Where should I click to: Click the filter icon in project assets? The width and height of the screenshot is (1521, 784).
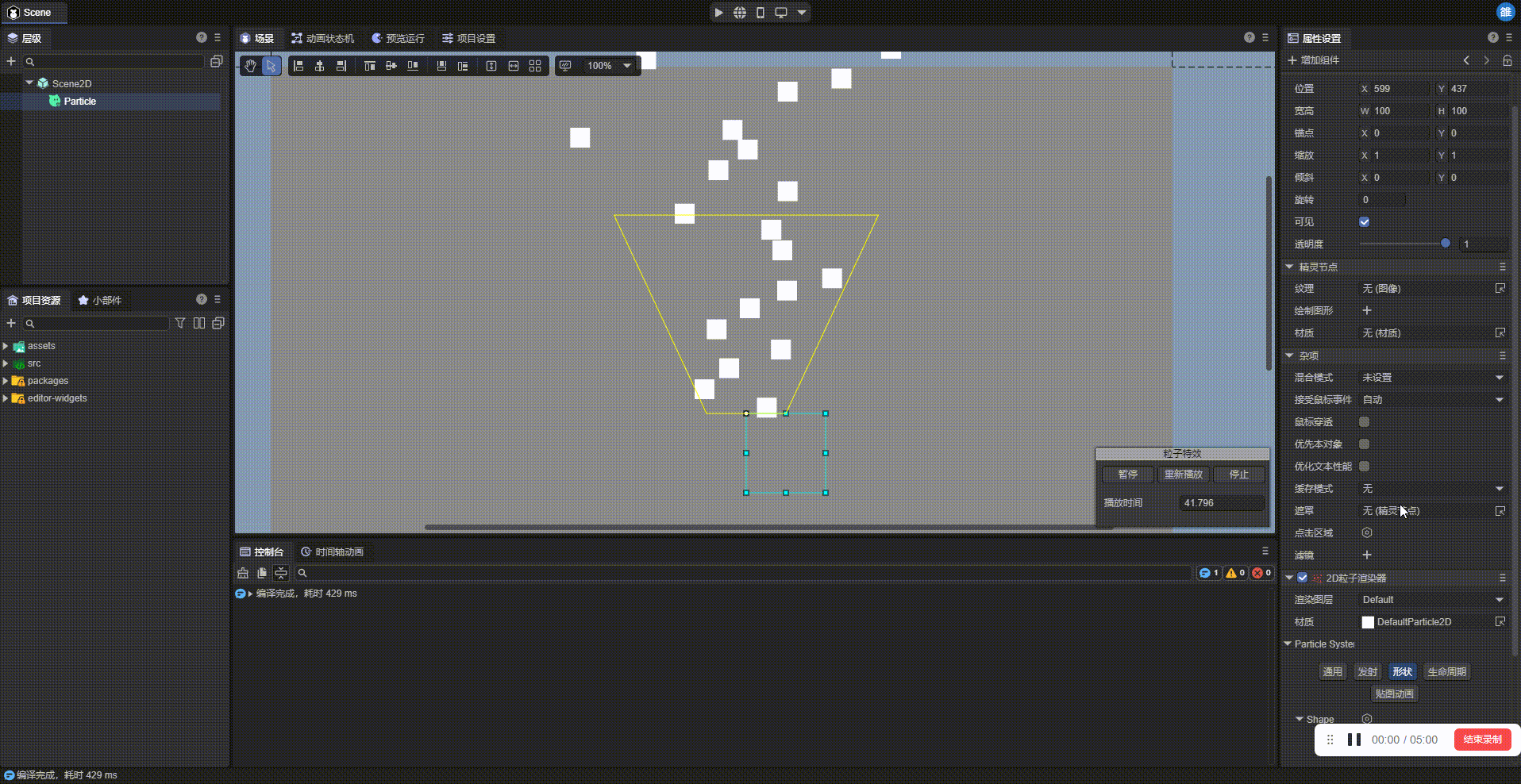coord(180,323)
